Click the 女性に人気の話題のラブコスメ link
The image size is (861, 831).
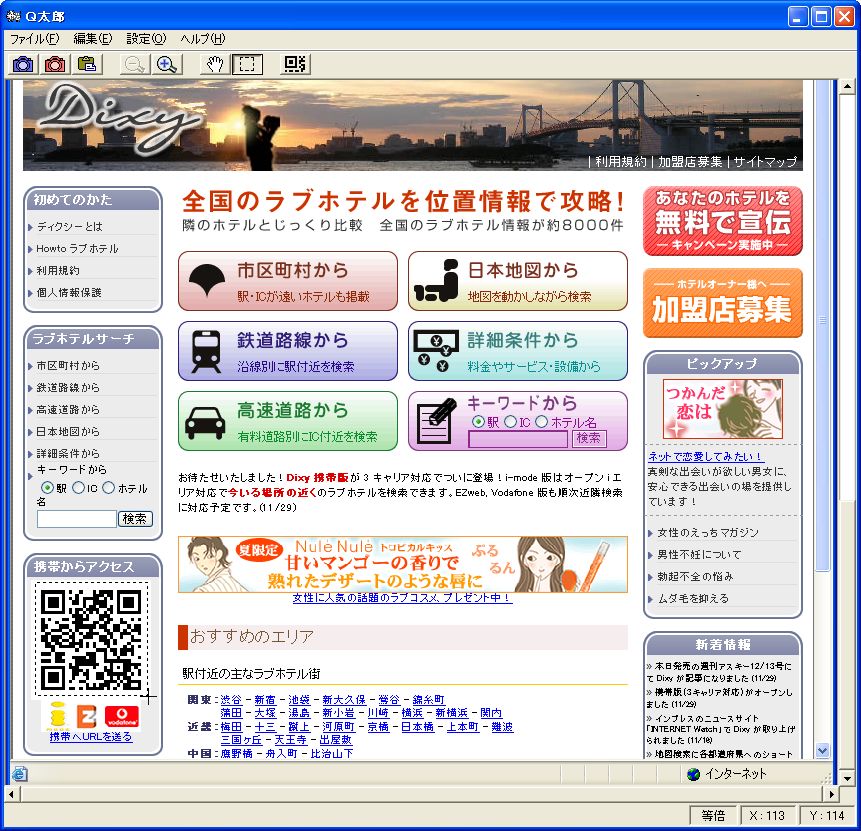[402, 598]
